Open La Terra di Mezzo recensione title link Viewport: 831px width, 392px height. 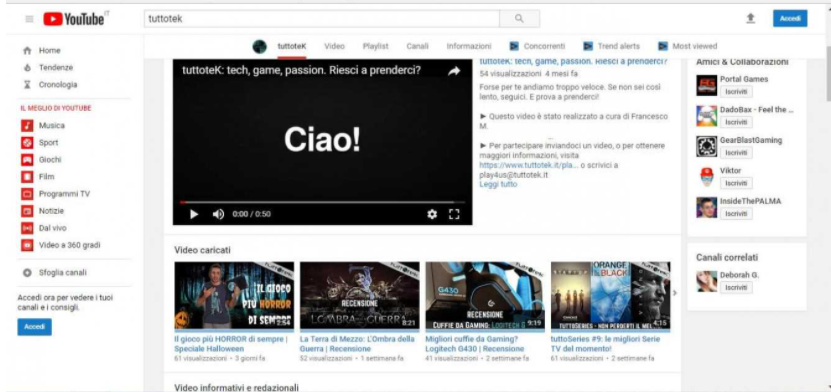(x=357, y=344)
